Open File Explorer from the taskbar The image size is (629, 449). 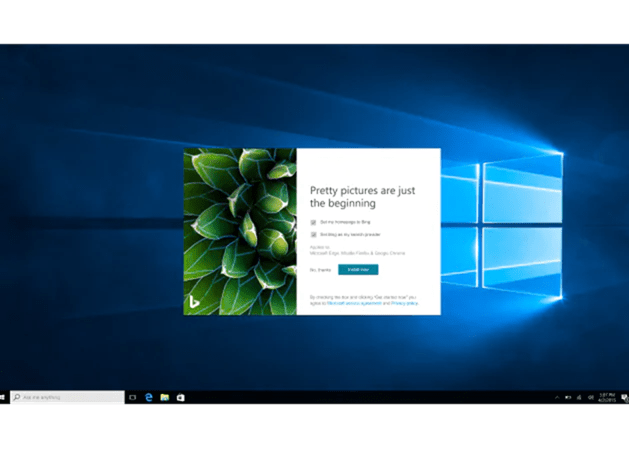[164, 397]
